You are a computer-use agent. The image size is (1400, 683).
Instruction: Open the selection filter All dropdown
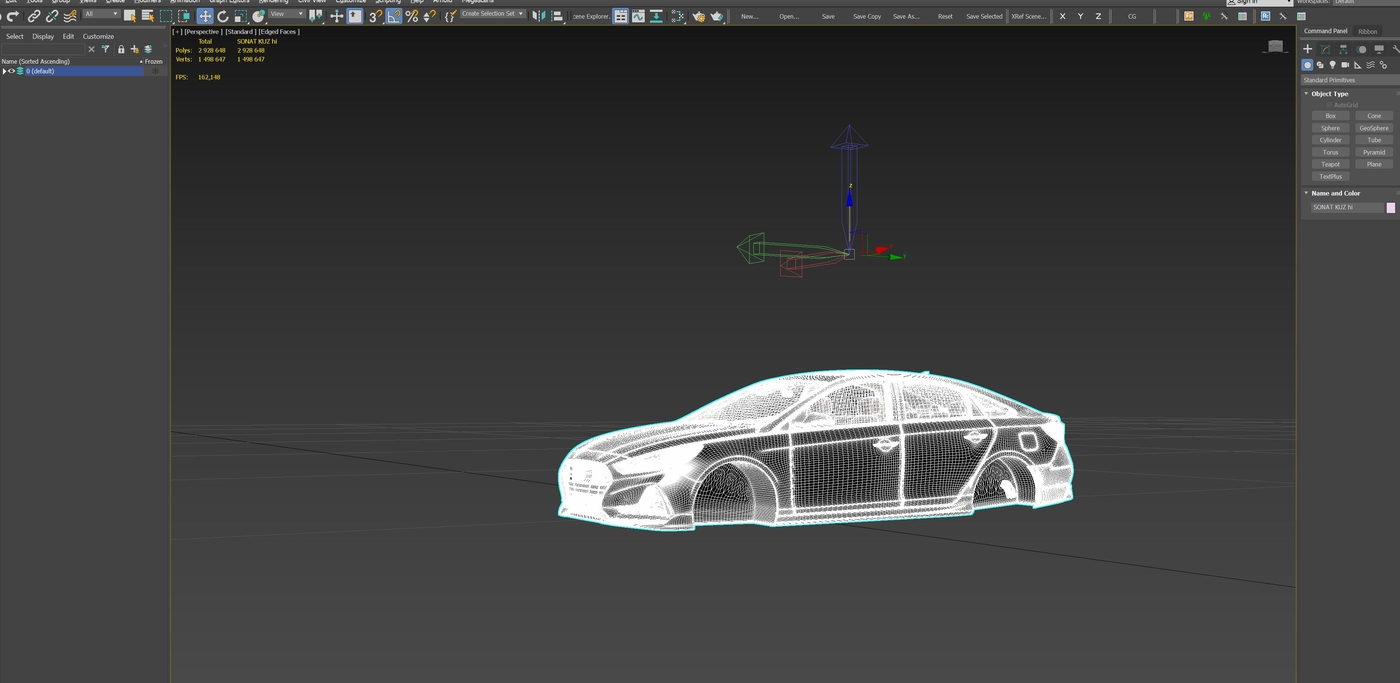pos(102,14)
